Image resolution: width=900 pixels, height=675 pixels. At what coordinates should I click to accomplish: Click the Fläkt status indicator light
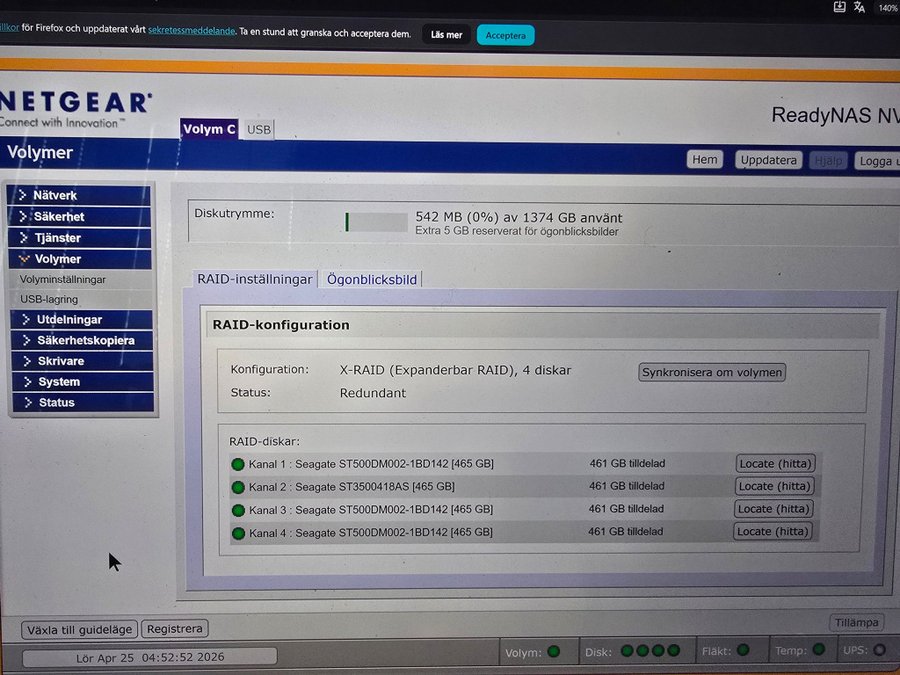(x=743, y=650)
